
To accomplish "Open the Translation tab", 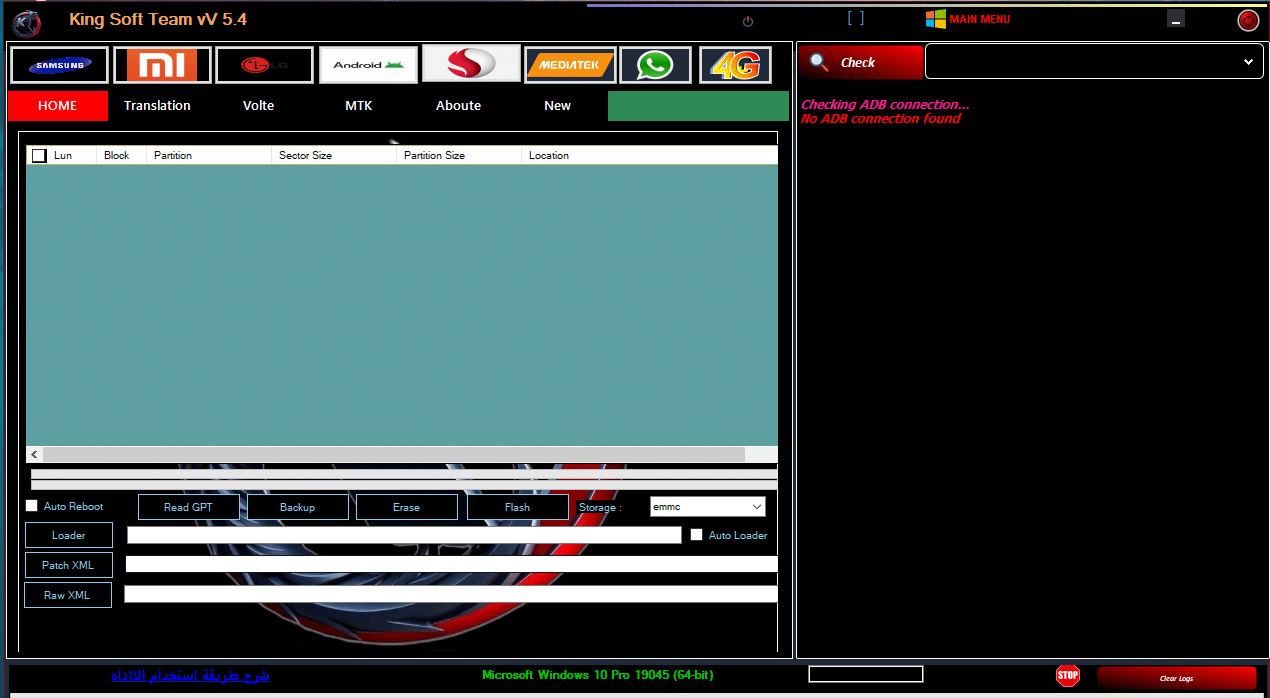I will tap(157, 105).
